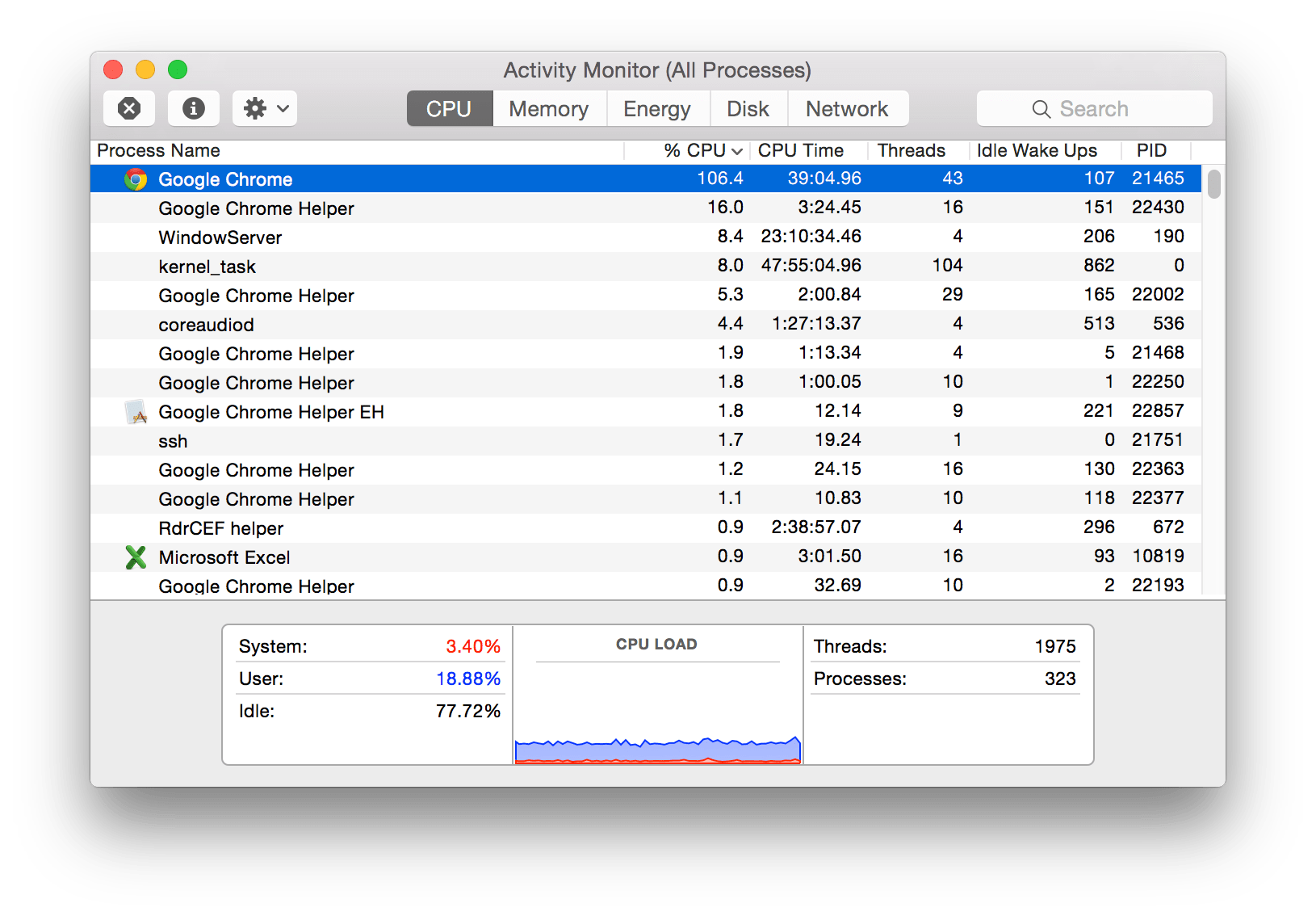Select Google Chrome Helper with PID 22430
The width and height of the screenshot is (1316, 916).
[256, 208]
